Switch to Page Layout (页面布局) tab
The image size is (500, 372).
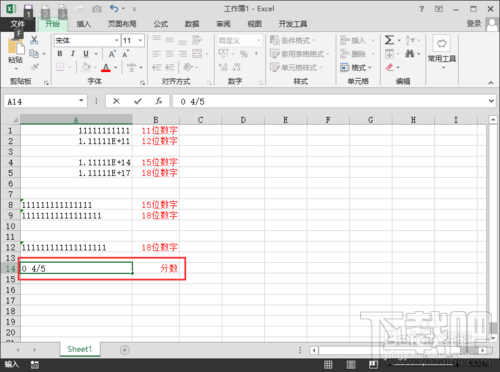122,24
